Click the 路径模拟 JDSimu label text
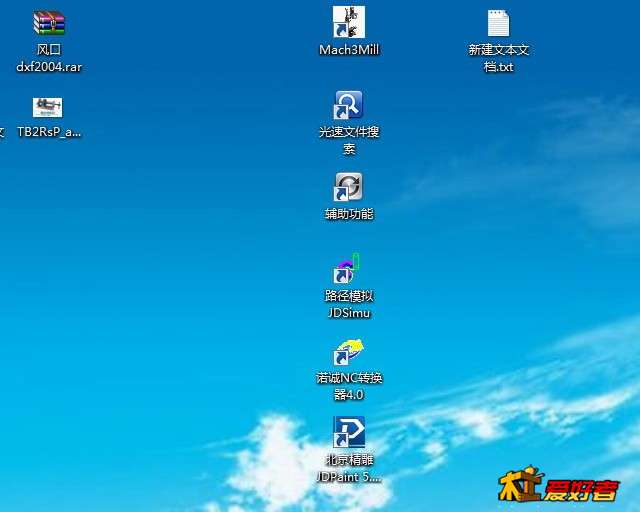The image size is (640, 512). (349, 304)
